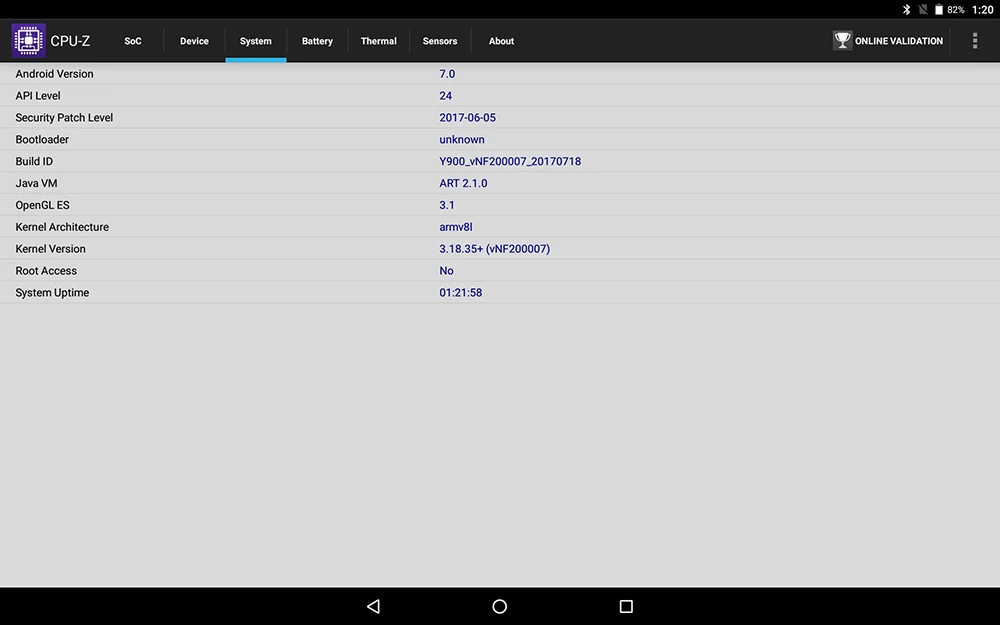The width and height of the screenshot is (1000, 625).
Task: Switch to the SoC tab
Action: pyautogui.click(x=133, y=41)
